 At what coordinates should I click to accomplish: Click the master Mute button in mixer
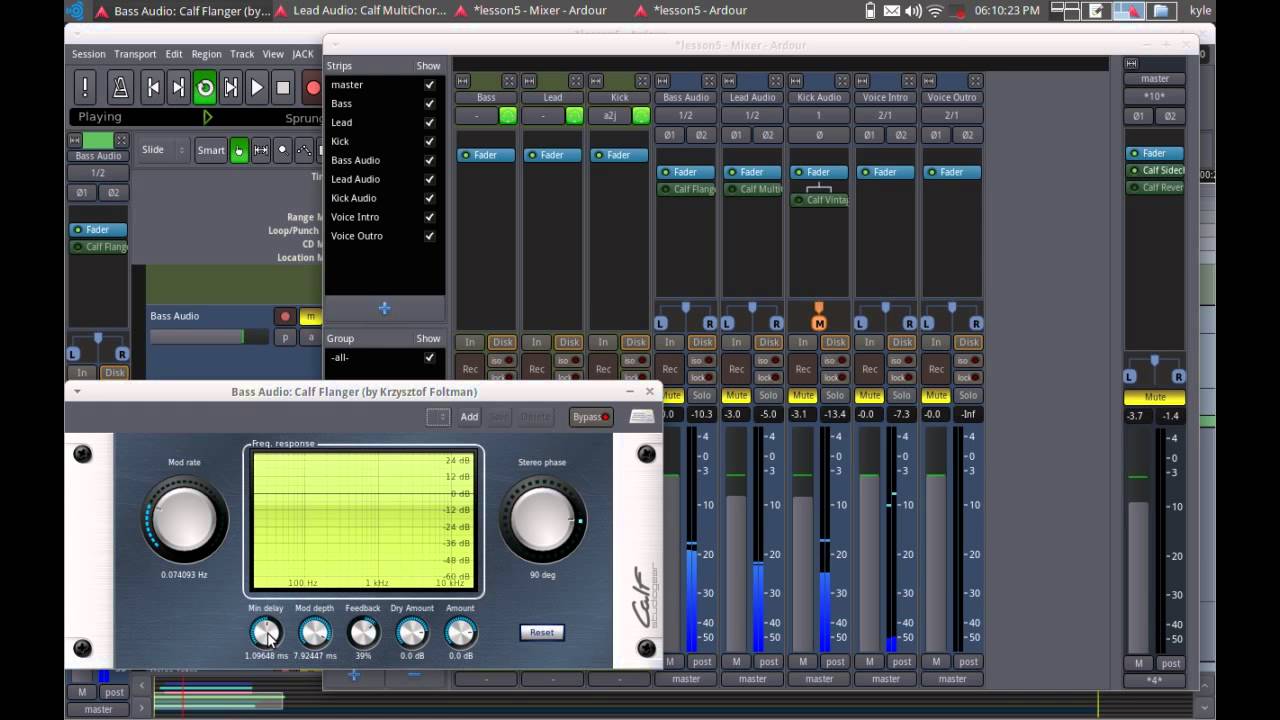click(x=1155, y=397)
